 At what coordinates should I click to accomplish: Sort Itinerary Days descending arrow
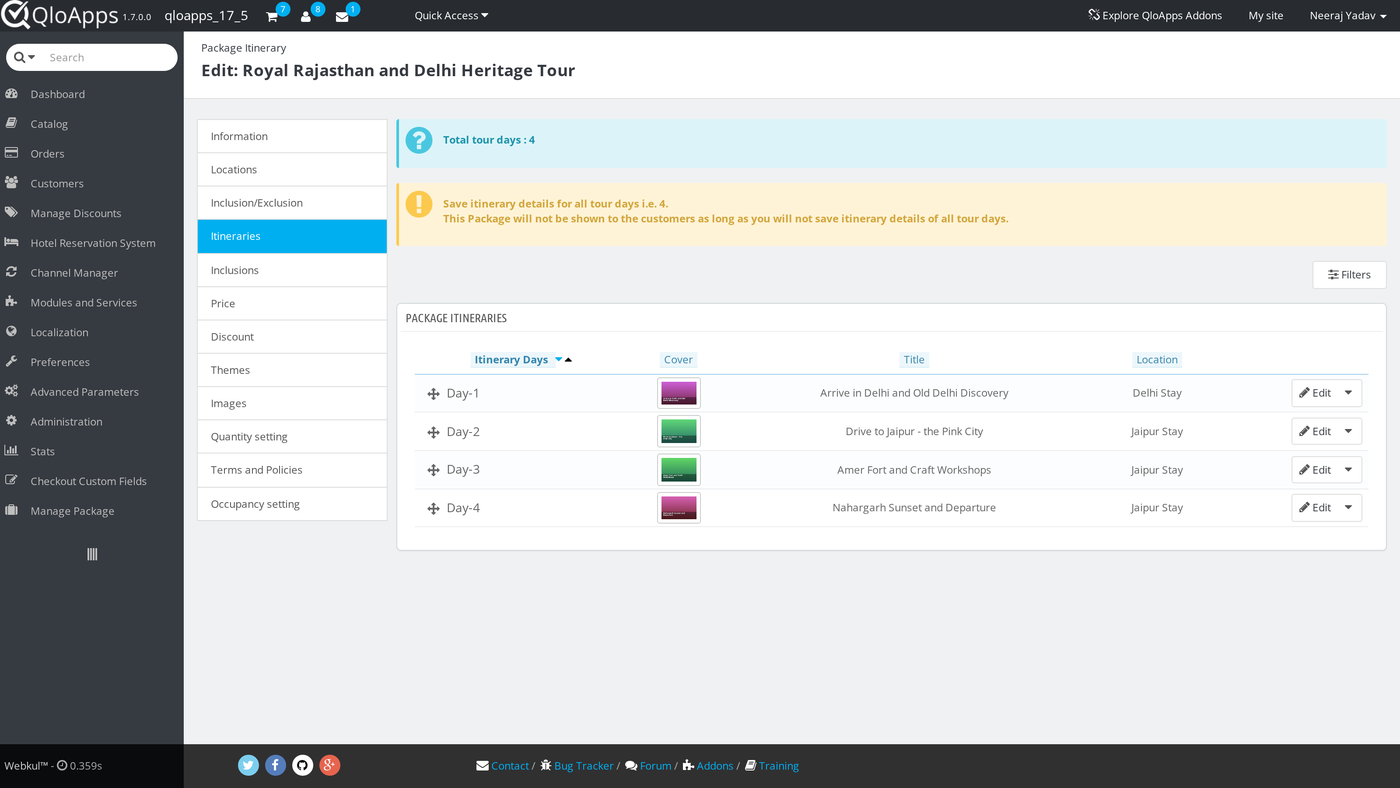click(x=558, y=360)
